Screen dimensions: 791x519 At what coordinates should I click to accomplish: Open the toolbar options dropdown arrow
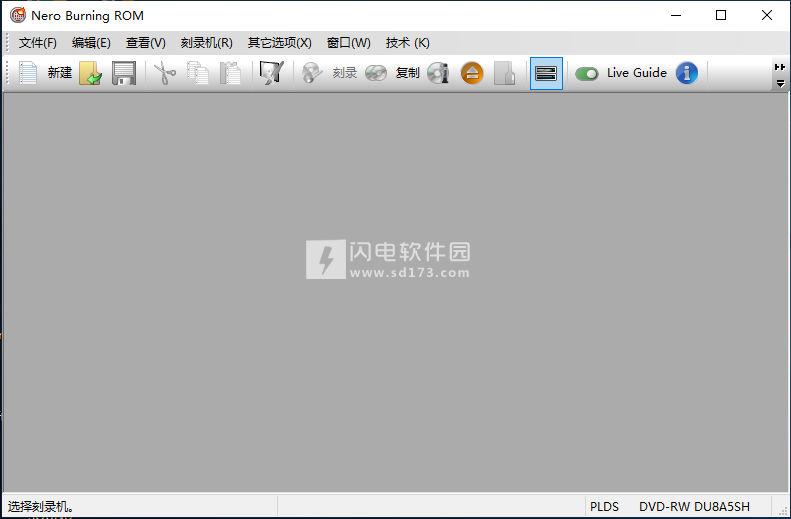point(780,83)
